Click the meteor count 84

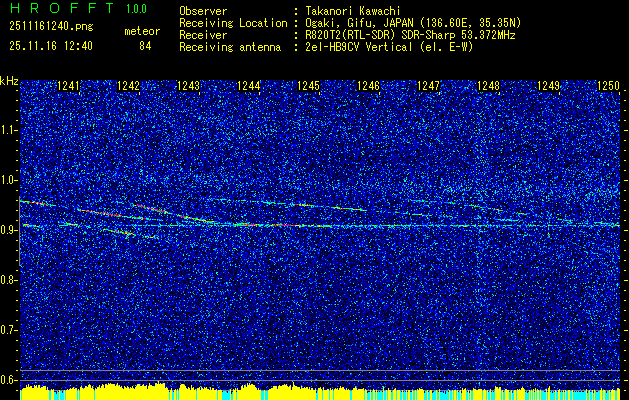(x=145, y=46)
